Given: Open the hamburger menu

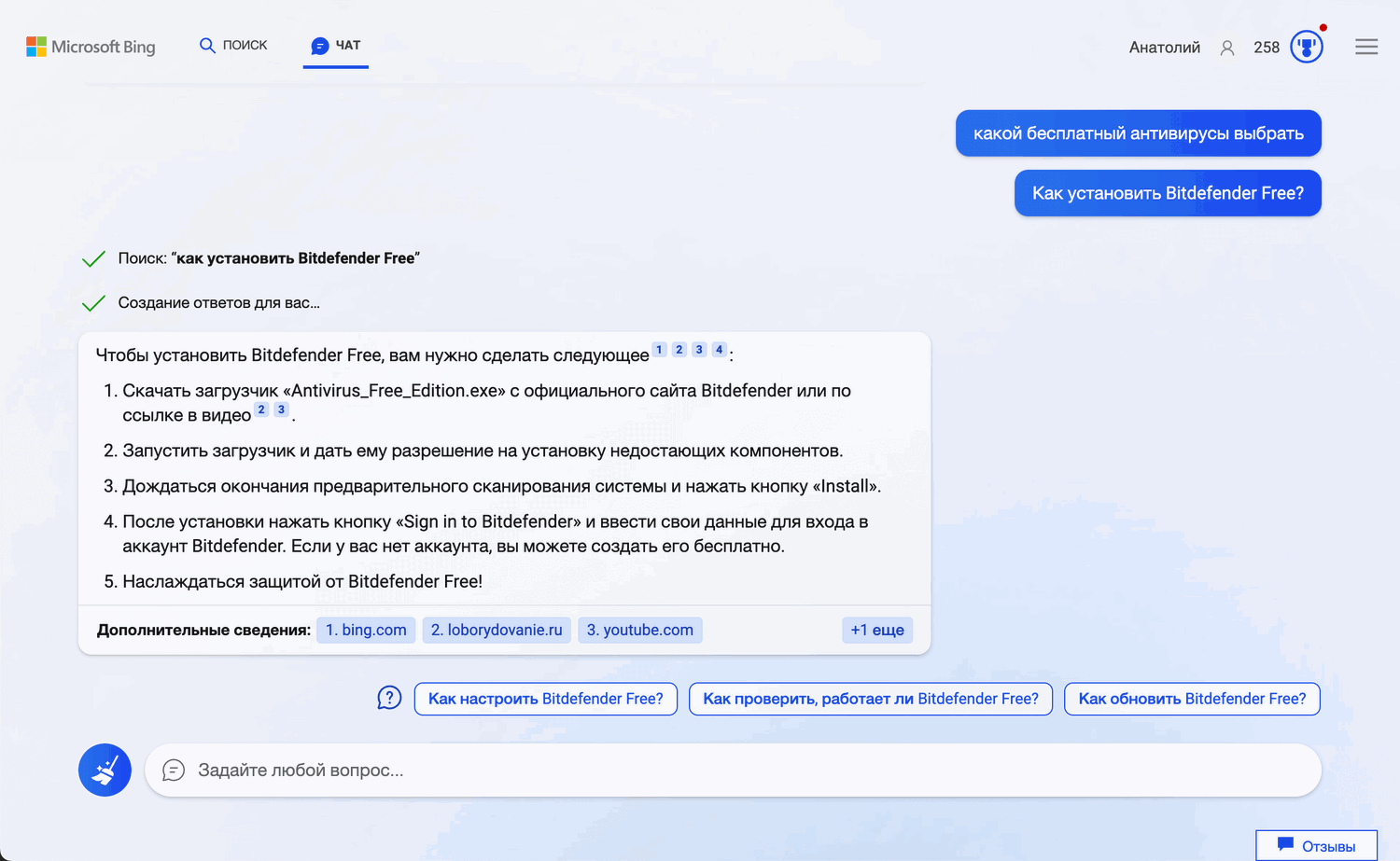Looking at the screenshot, I should coord(1366,47).
